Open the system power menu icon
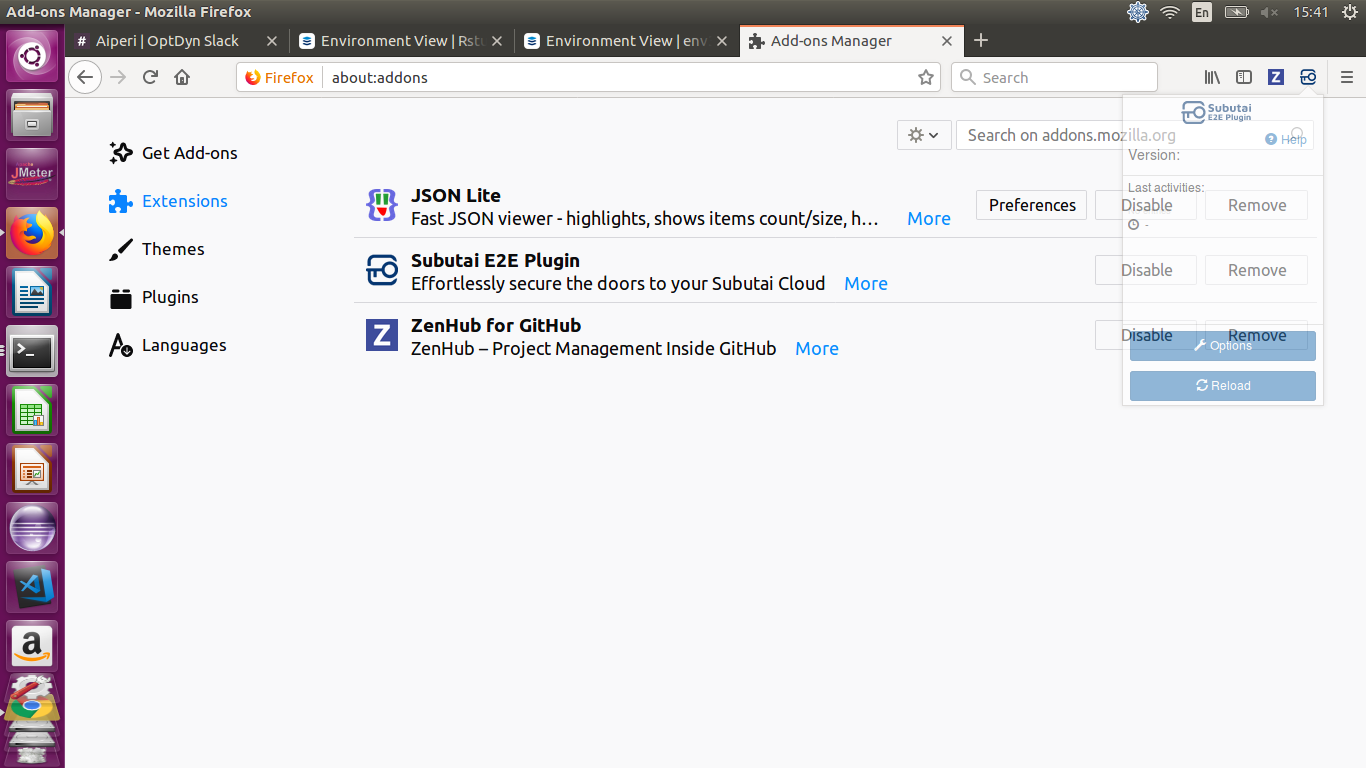The image size is (1366, 768). coord(1350,12)
